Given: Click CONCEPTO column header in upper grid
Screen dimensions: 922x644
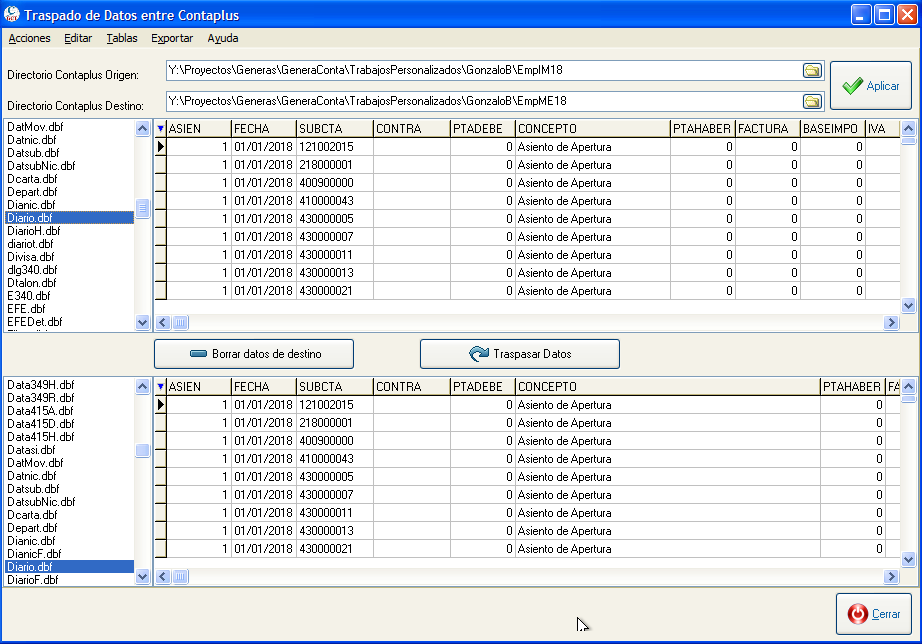Looking at the screenshot, I should [593, 129].
